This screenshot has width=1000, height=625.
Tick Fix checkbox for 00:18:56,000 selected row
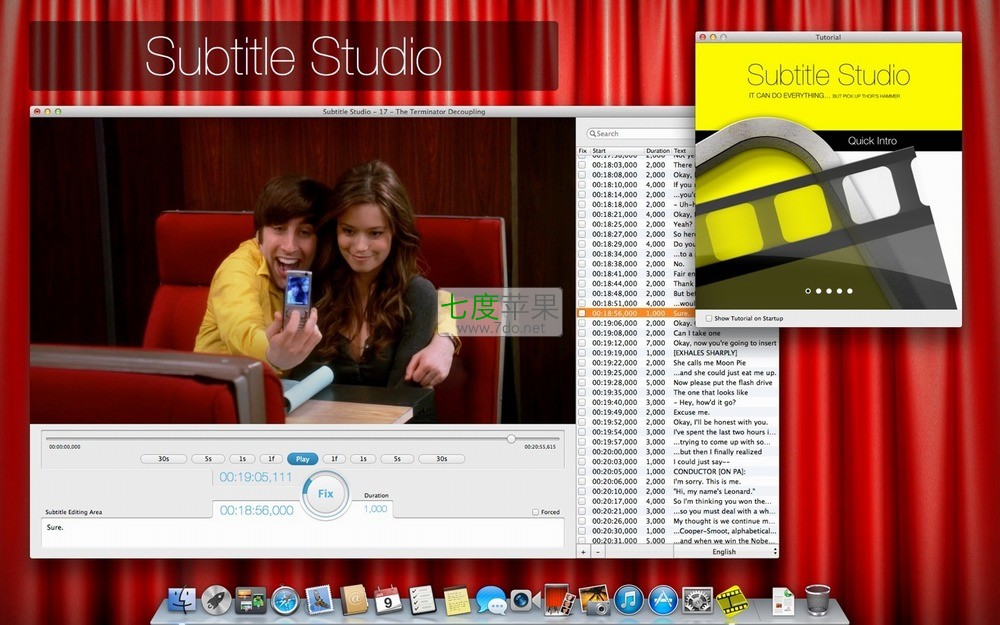pos(582,313)
